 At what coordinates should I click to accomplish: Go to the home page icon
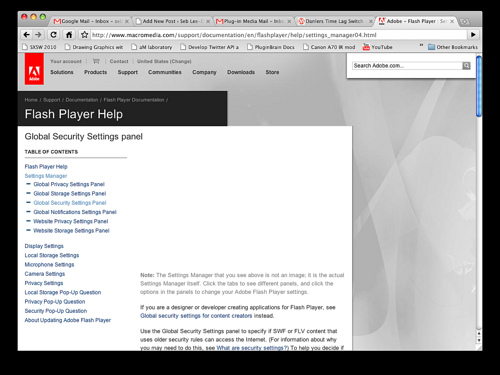[69, 35]
